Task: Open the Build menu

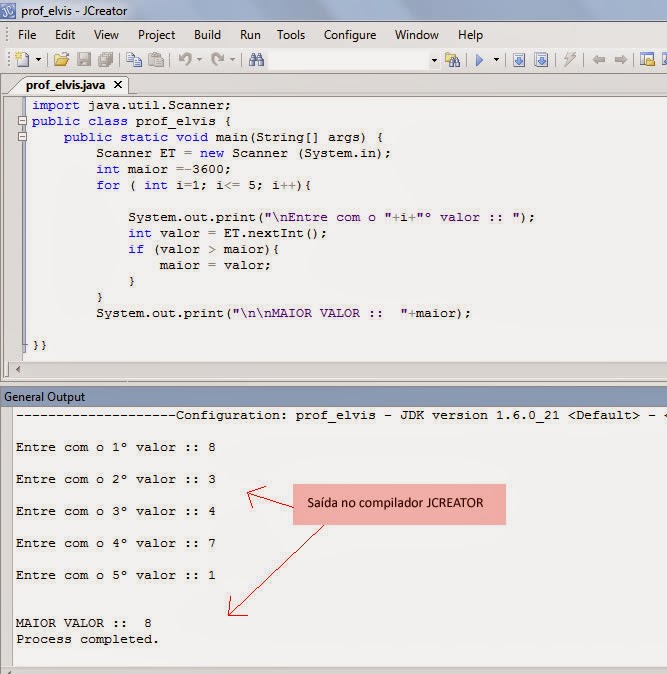Action: coord(207,35)
